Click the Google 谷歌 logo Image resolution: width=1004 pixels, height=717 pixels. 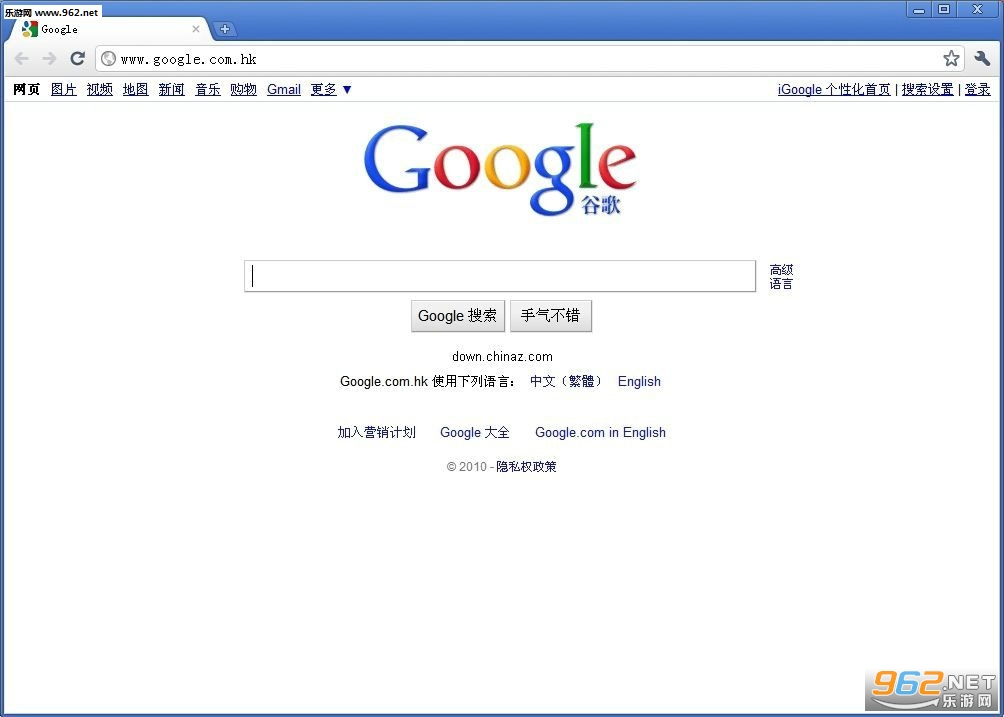tap(500, 169)
